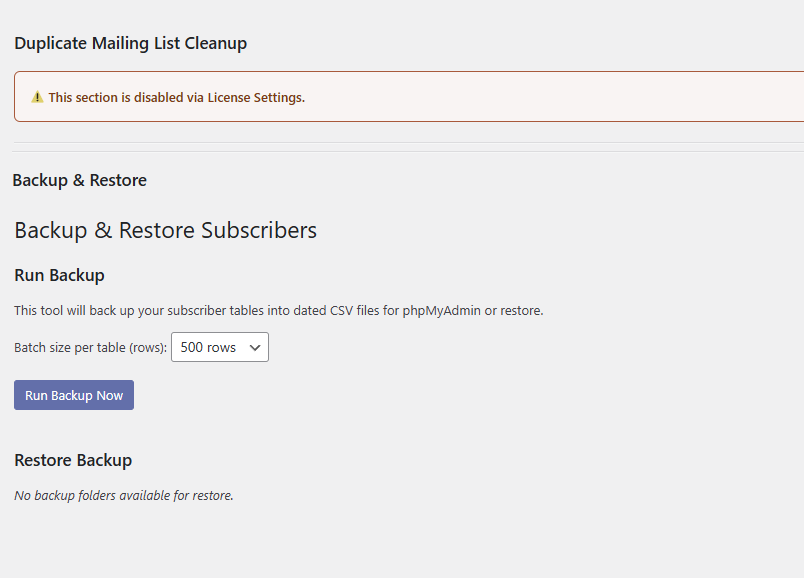Viewport: 804px width, 578px height.
Task: Click the Restore Backup subheading
Action: pos(73,460)
